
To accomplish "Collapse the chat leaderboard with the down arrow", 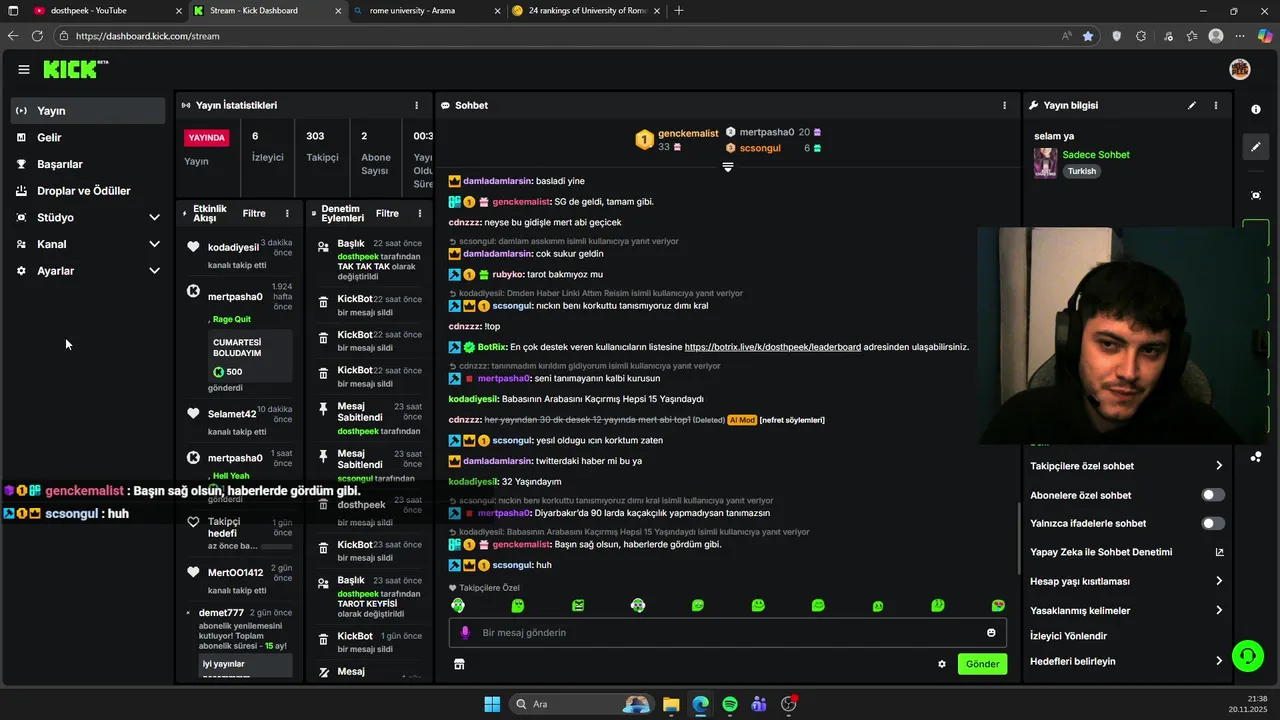I will [x=728, y=168].
